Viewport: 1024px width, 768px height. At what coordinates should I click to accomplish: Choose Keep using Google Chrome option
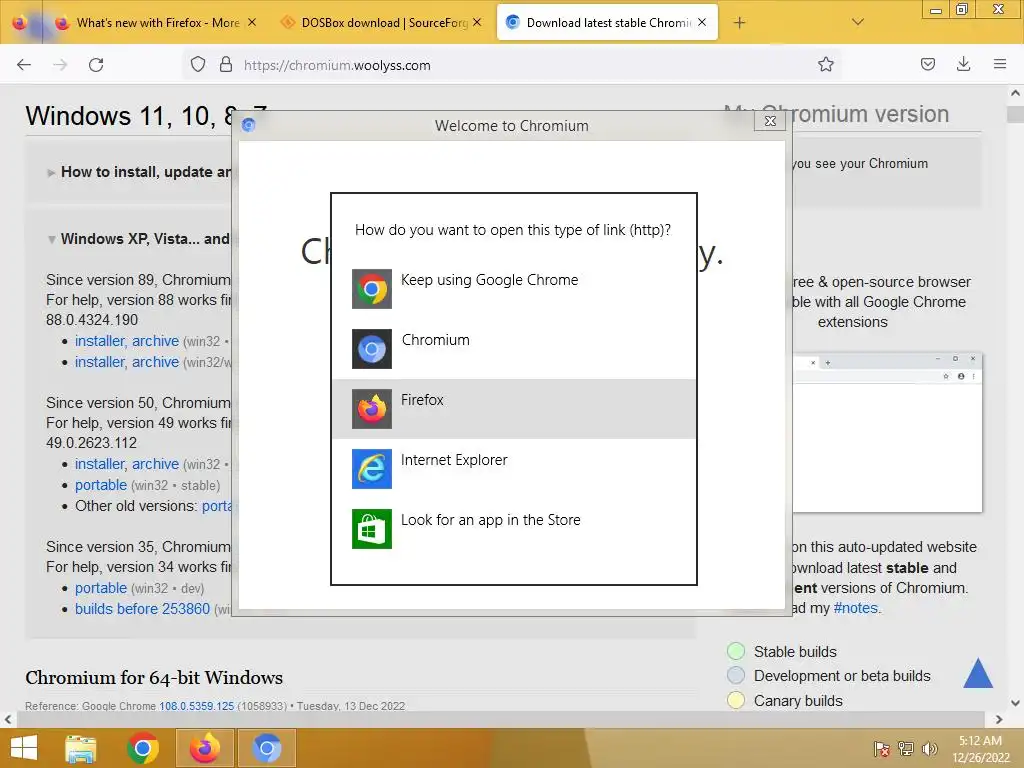[x=514, y=289]
